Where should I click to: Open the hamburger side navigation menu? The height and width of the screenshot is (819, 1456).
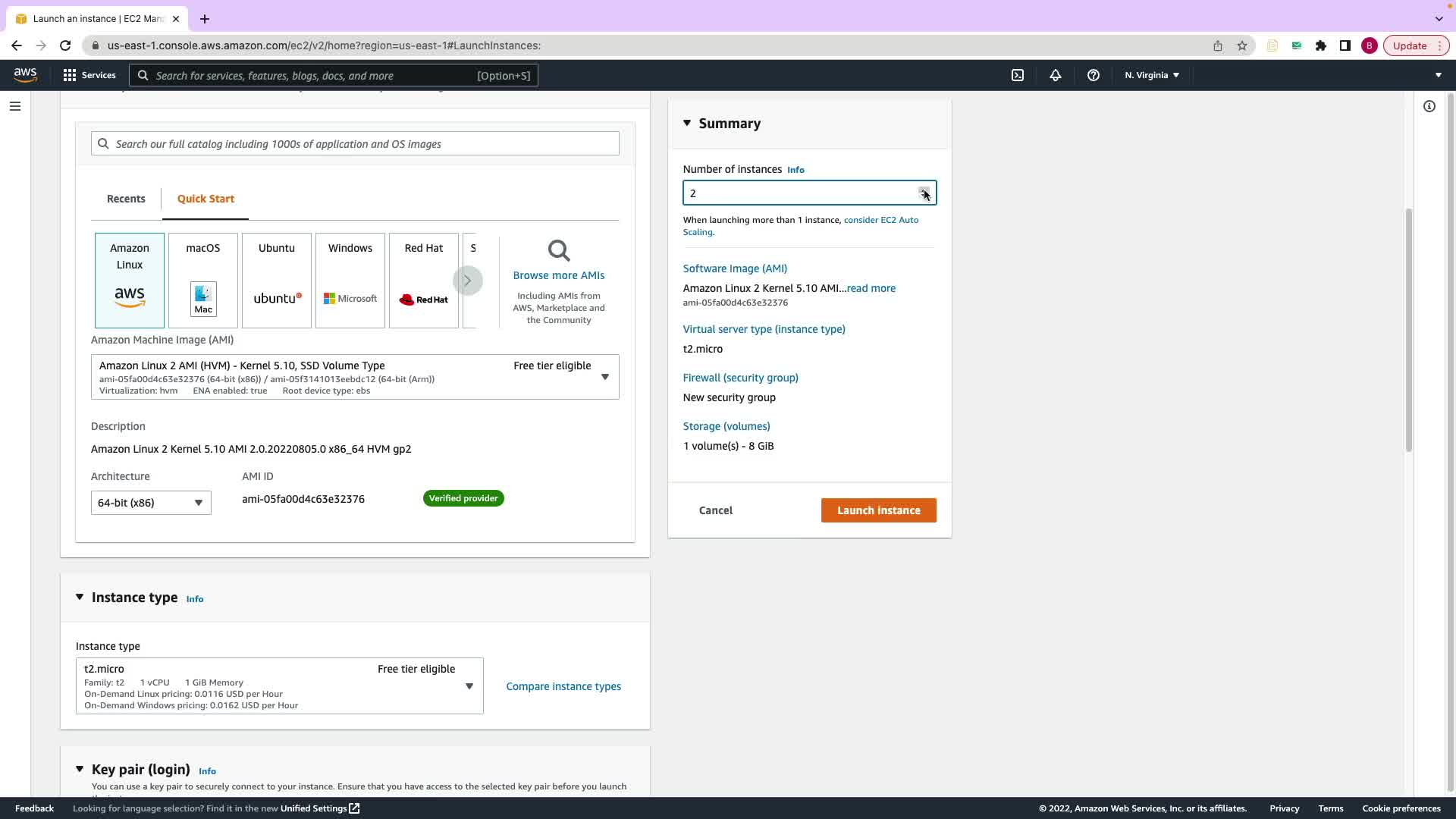14,106
